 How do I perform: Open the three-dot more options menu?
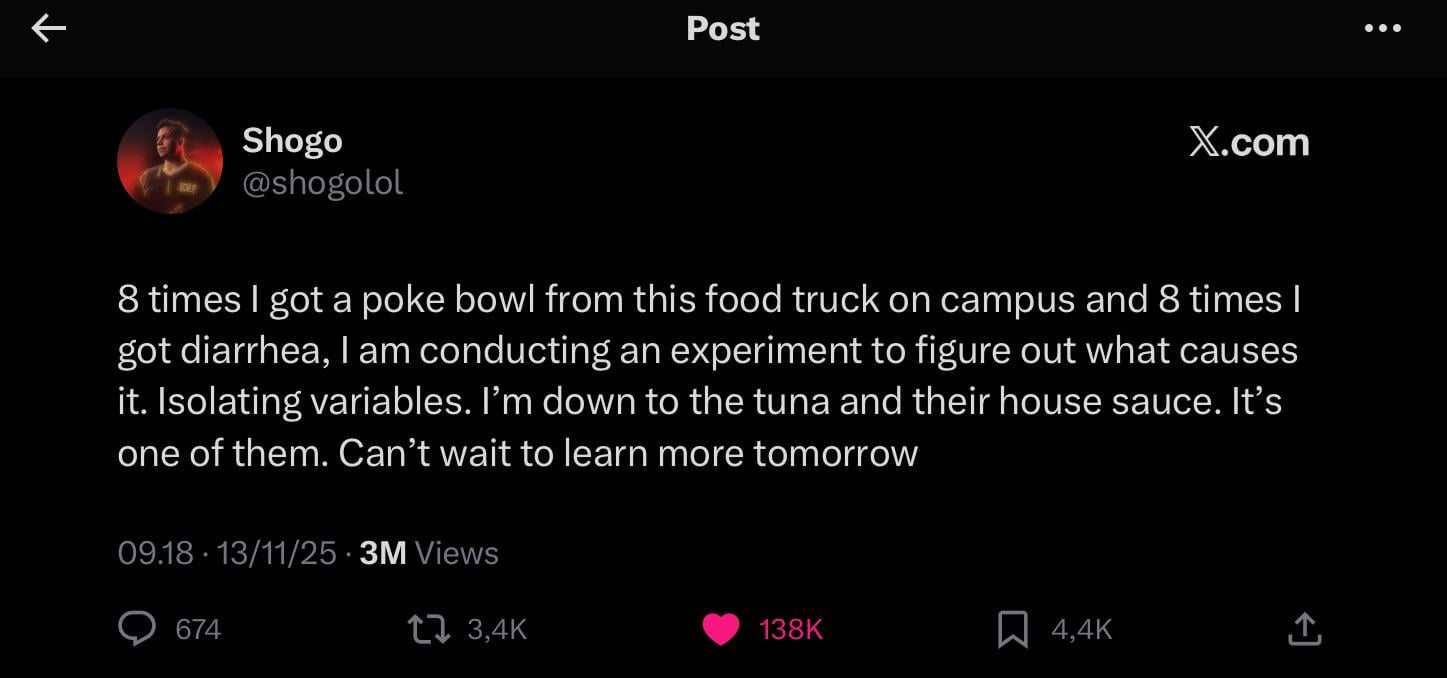[1382, 29]
